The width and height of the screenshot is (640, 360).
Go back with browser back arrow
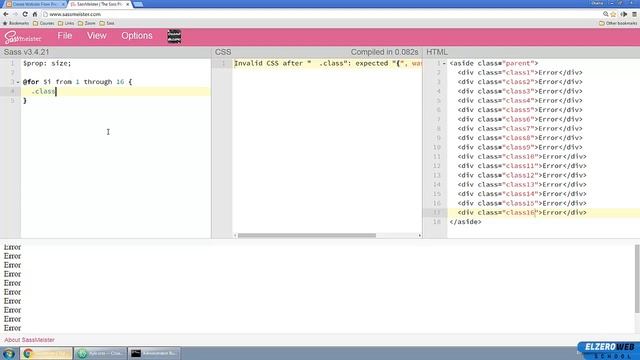click(x=6, y=14)
